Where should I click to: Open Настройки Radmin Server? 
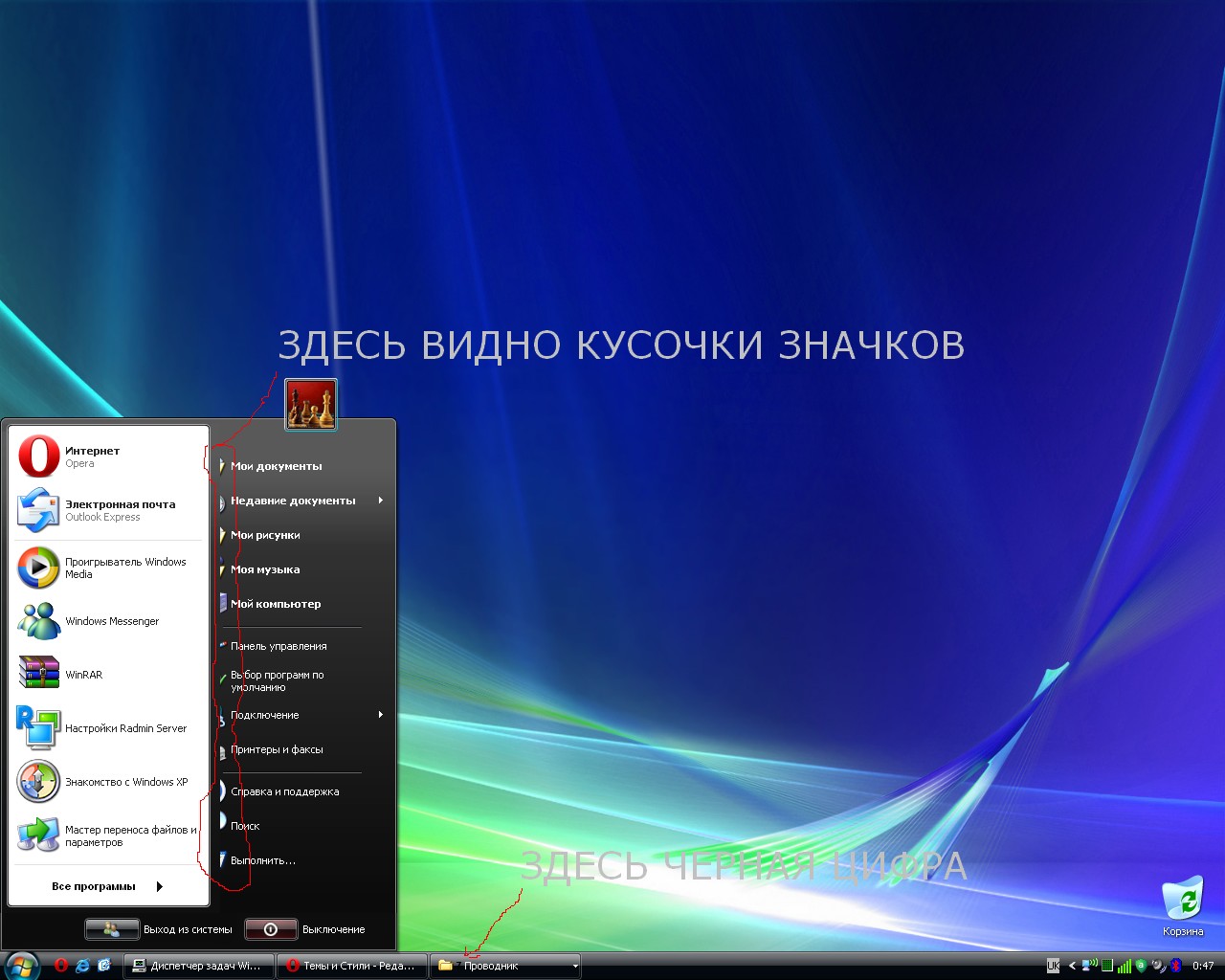(108, 728)
